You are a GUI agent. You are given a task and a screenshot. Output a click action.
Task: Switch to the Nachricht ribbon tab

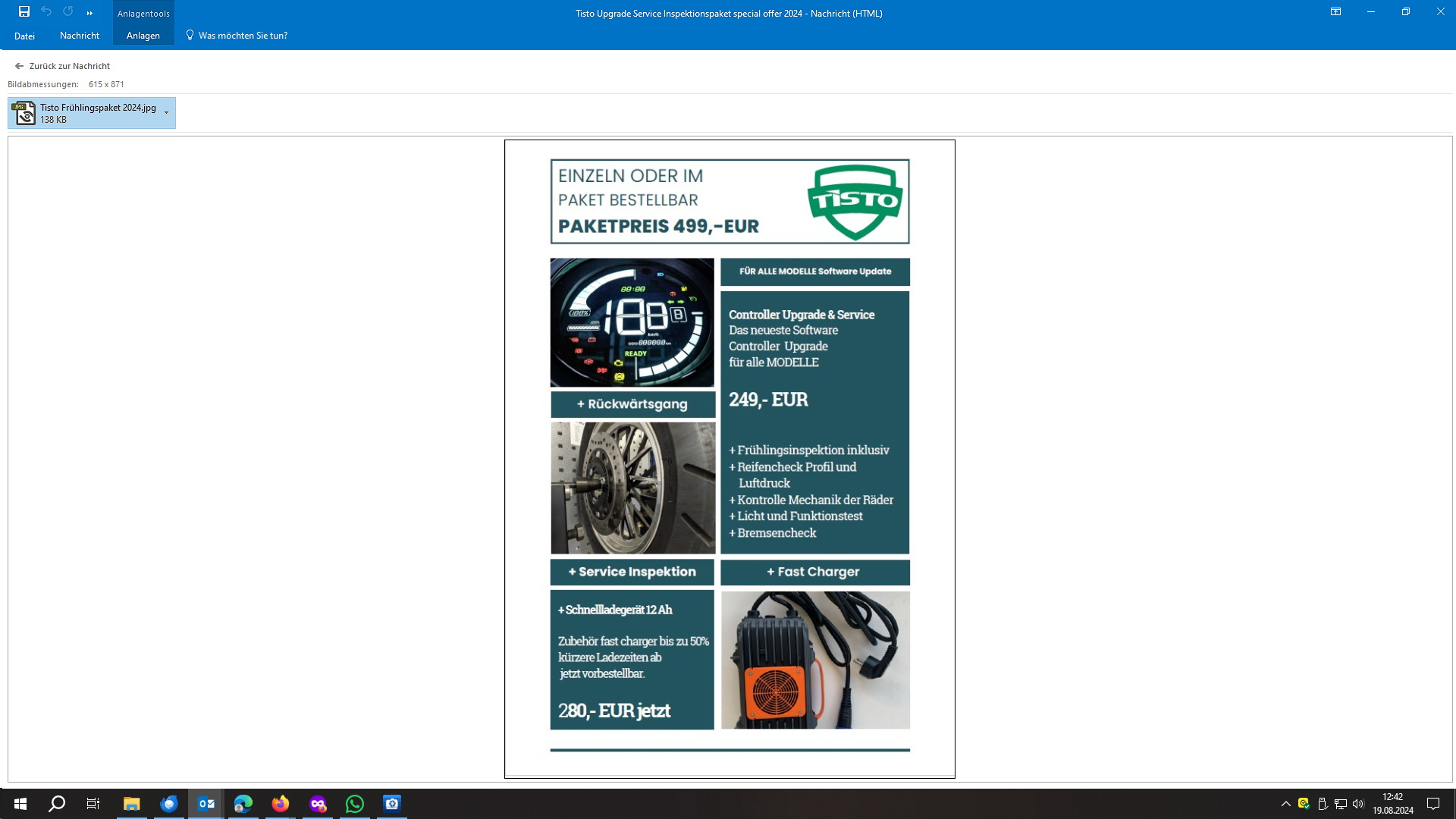click(80, 36)
